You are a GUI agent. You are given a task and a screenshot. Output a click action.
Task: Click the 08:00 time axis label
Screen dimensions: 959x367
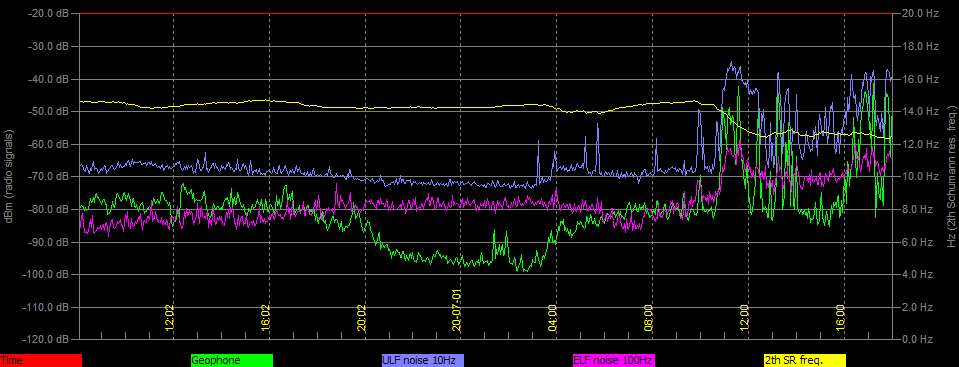pyautogui.click(x=649, y=318)
